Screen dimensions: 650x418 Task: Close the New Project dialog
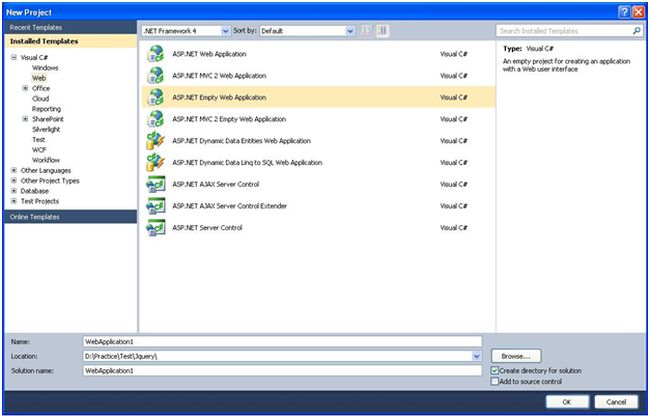point(638,12)
